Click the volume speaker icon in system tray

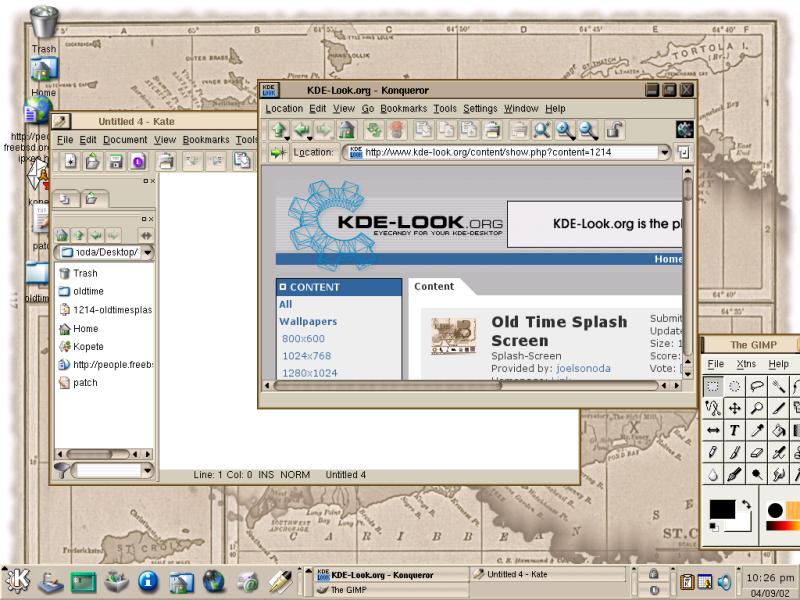coord(724,582)
